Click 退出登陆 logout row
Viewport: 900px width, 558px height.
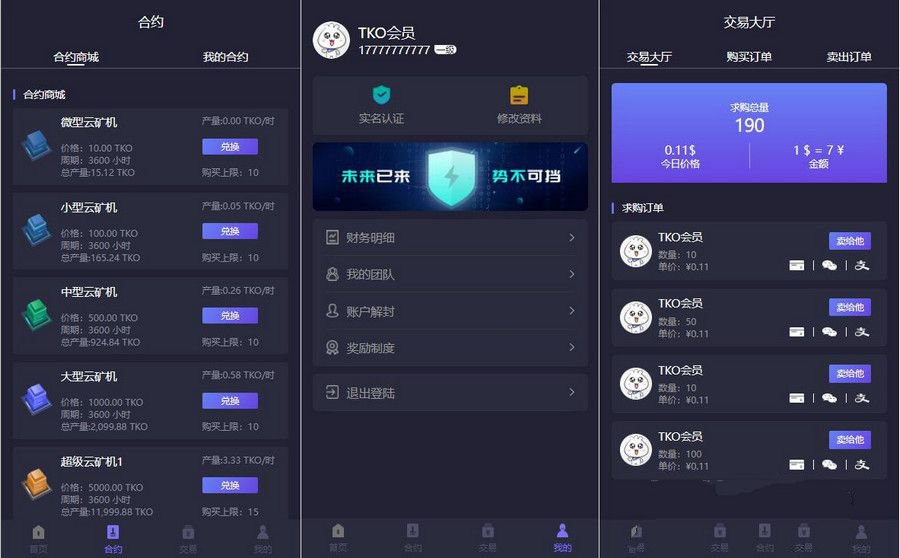coord(451,392)
